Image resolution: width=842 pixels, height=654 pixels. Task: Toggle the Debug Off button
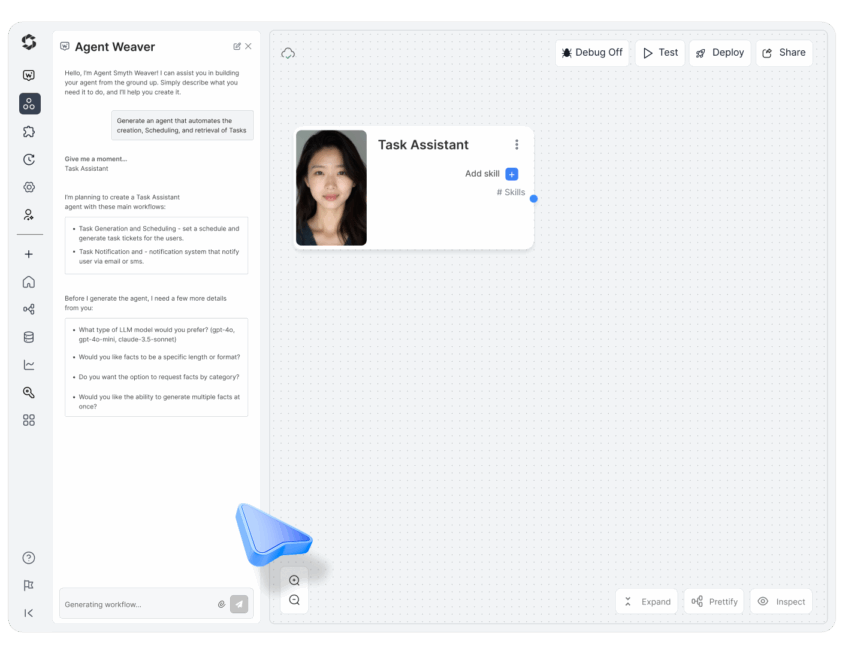coord(592,53)
